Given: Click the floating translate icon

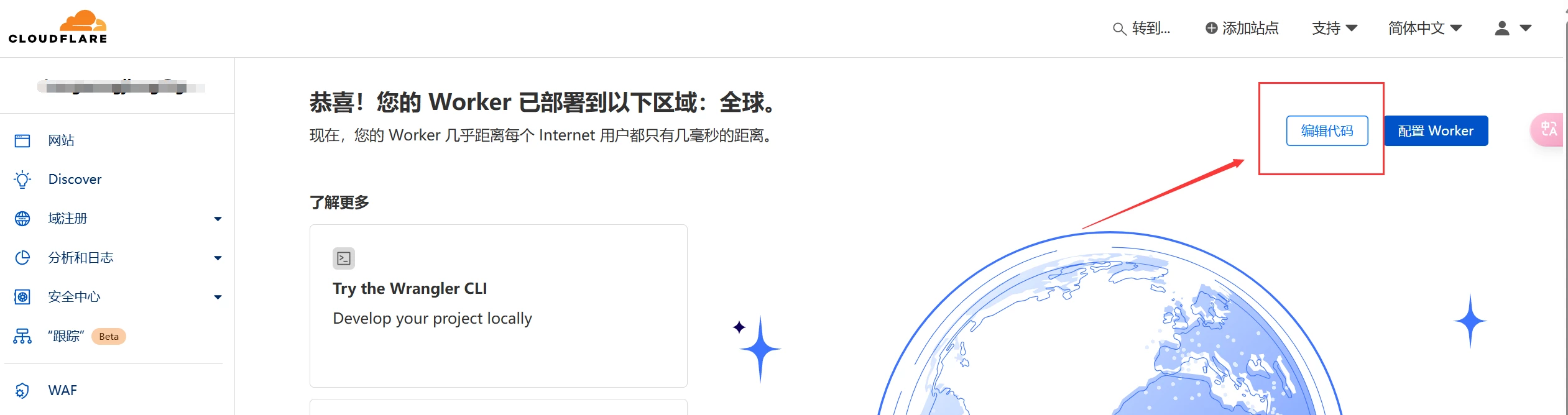Looking at the screenshot, I should (1548, 129).
